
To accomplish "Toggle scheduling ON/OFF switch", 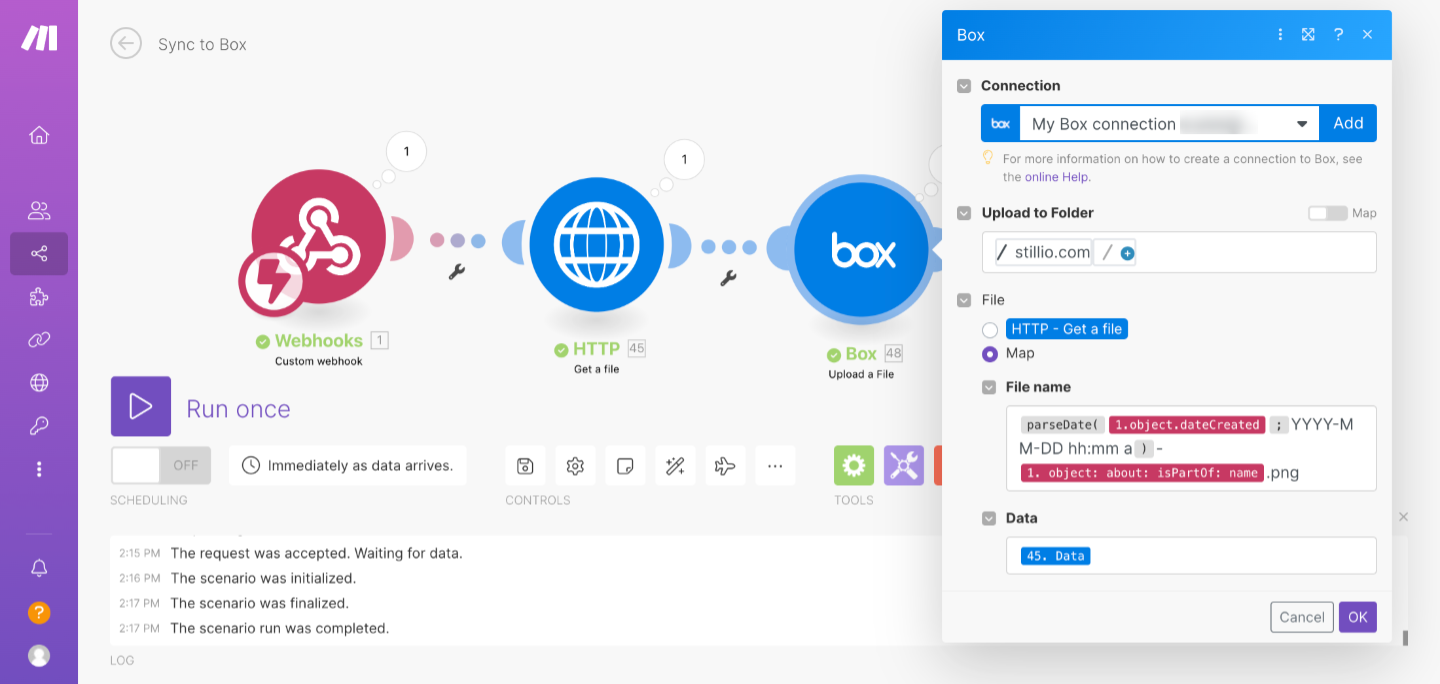I will [x=161, y=466].
